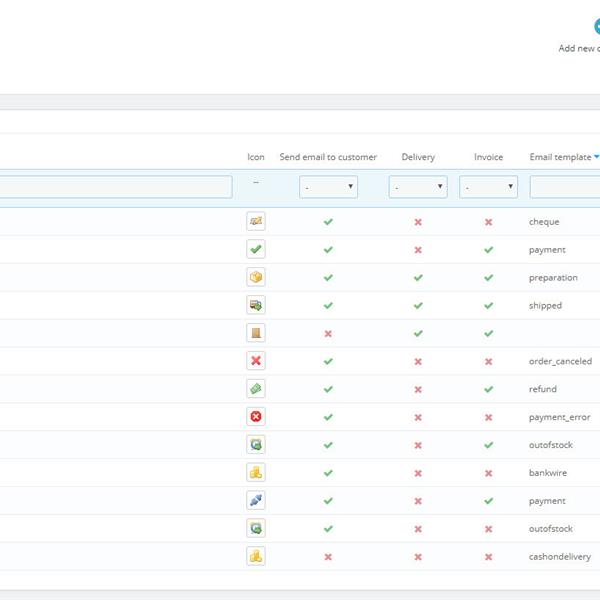Click the coins icon in cashondelivery row
The image size is (600, 600).
click(256, 556)
